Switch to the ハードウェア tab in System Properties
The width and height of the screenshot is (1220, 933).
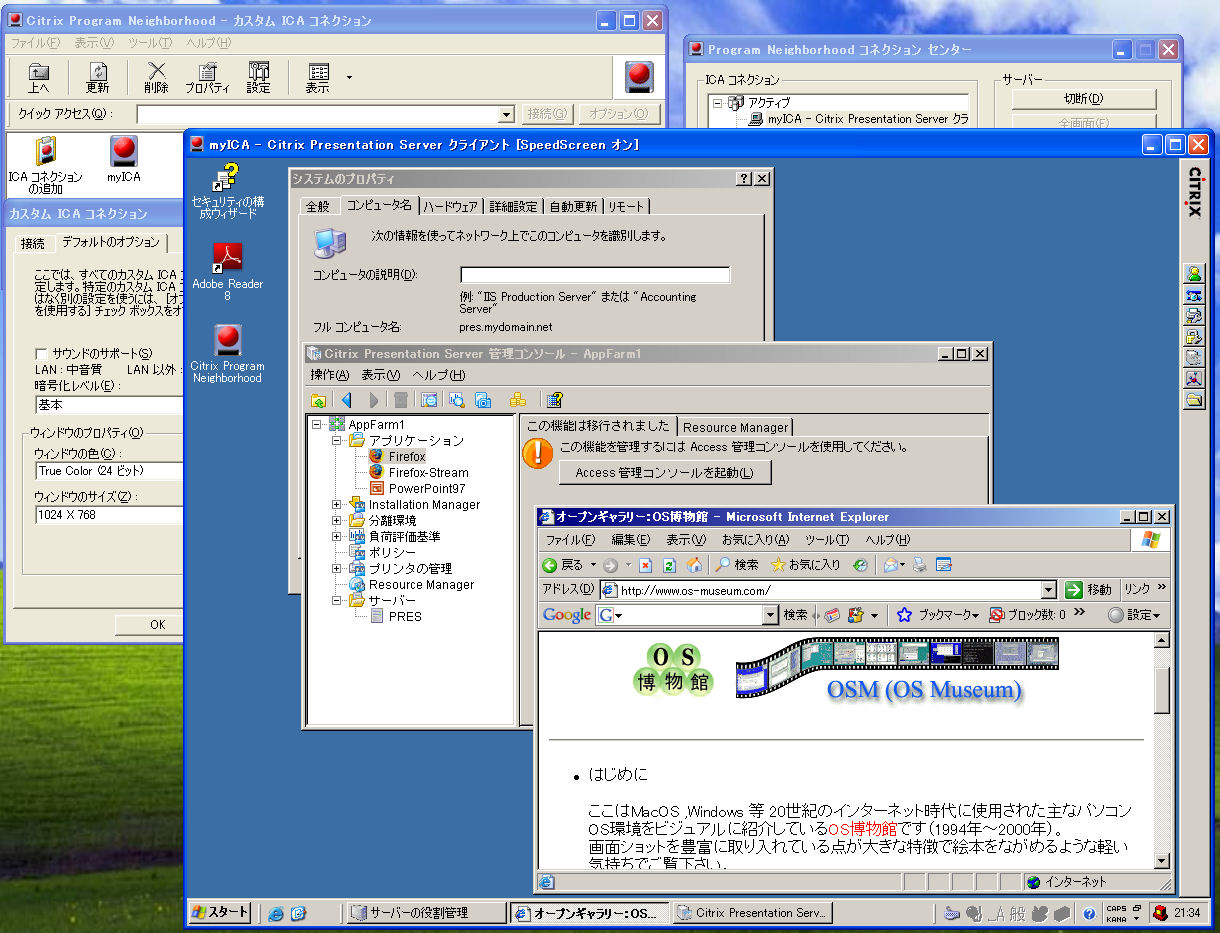tap(450, 206)
